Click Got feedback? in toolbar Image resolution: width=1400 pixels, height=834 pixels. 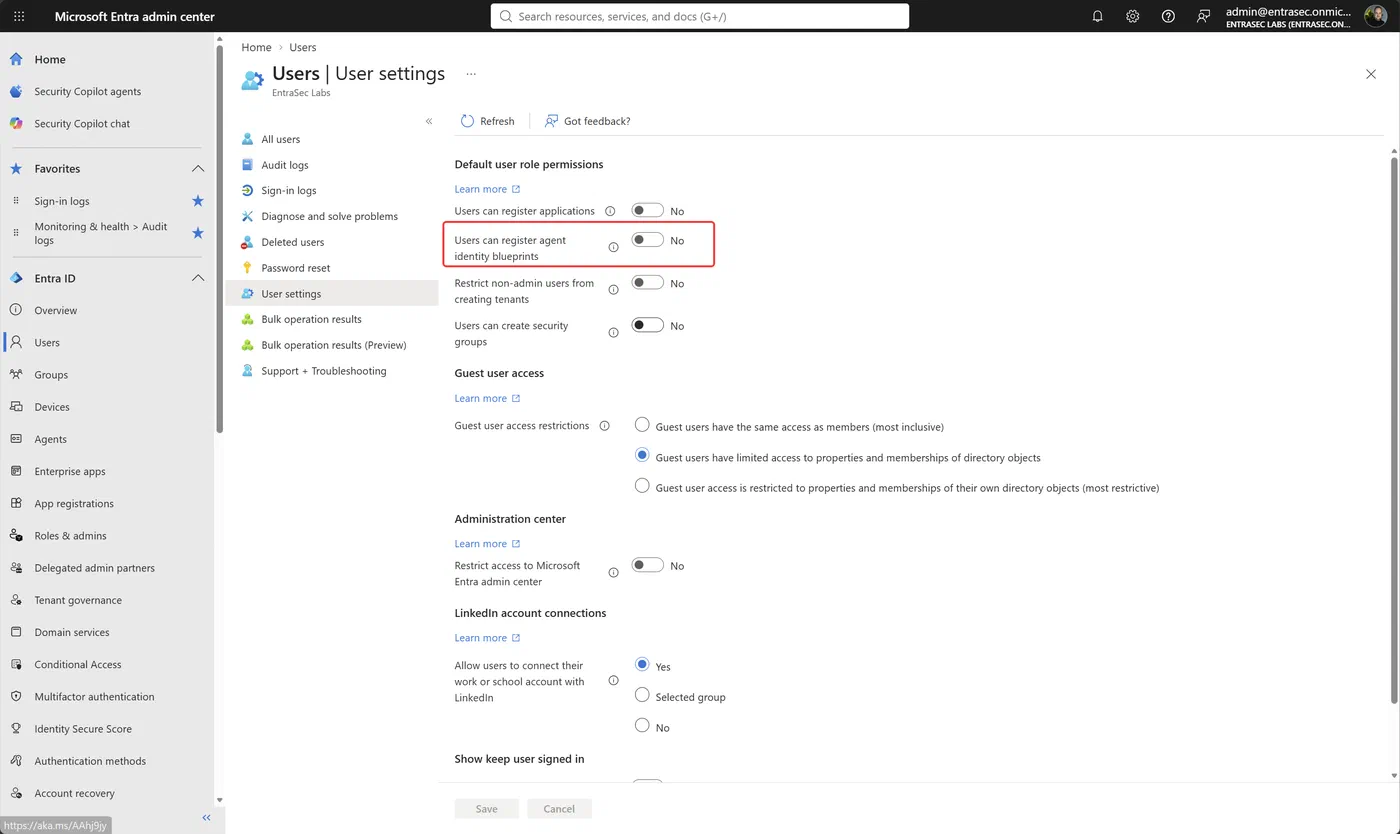click(587, 121)
